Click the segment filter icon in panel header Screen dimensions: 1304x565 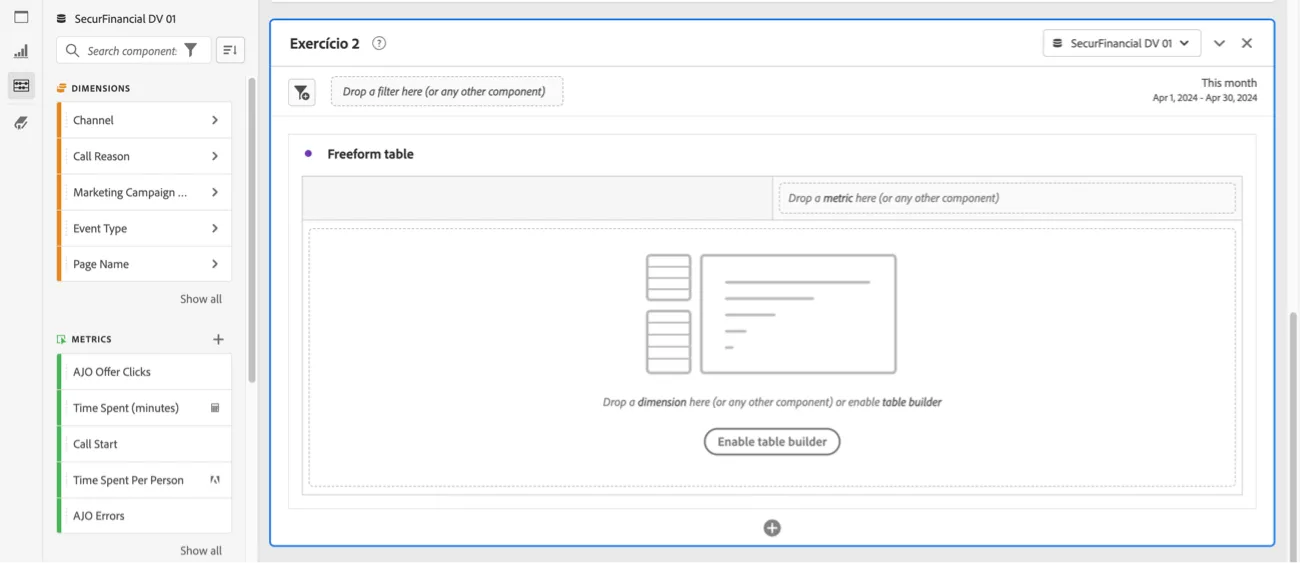tap(302, 92)
